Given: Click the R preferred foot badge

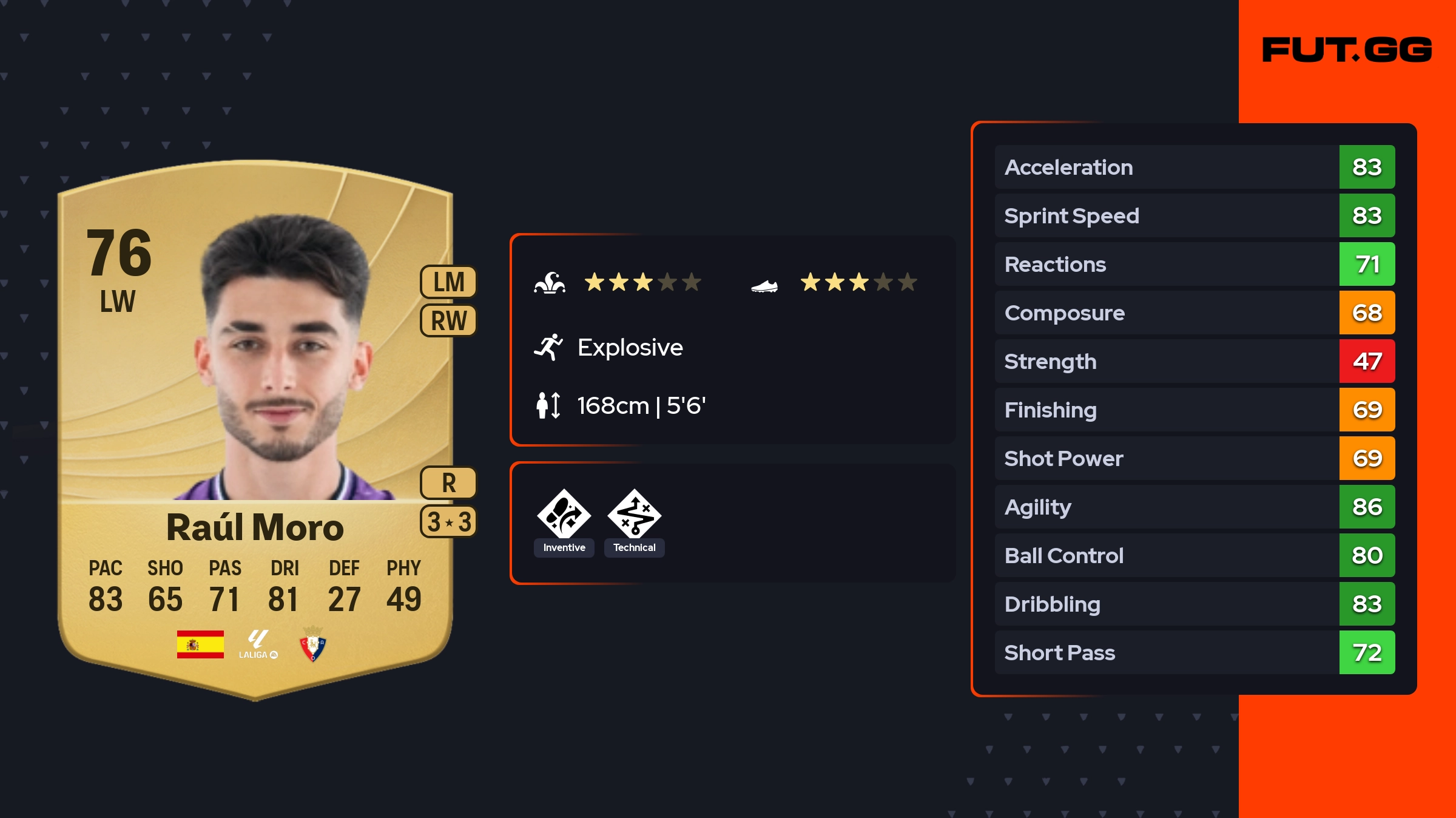Looking at the screenshot, I should [x=449, y=483].
